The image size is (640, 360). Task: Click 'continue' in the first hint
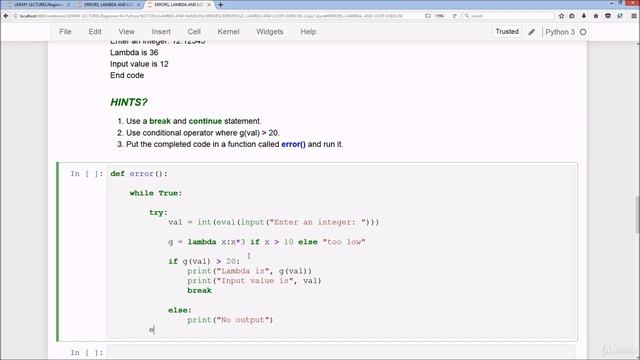coord(205,121)
